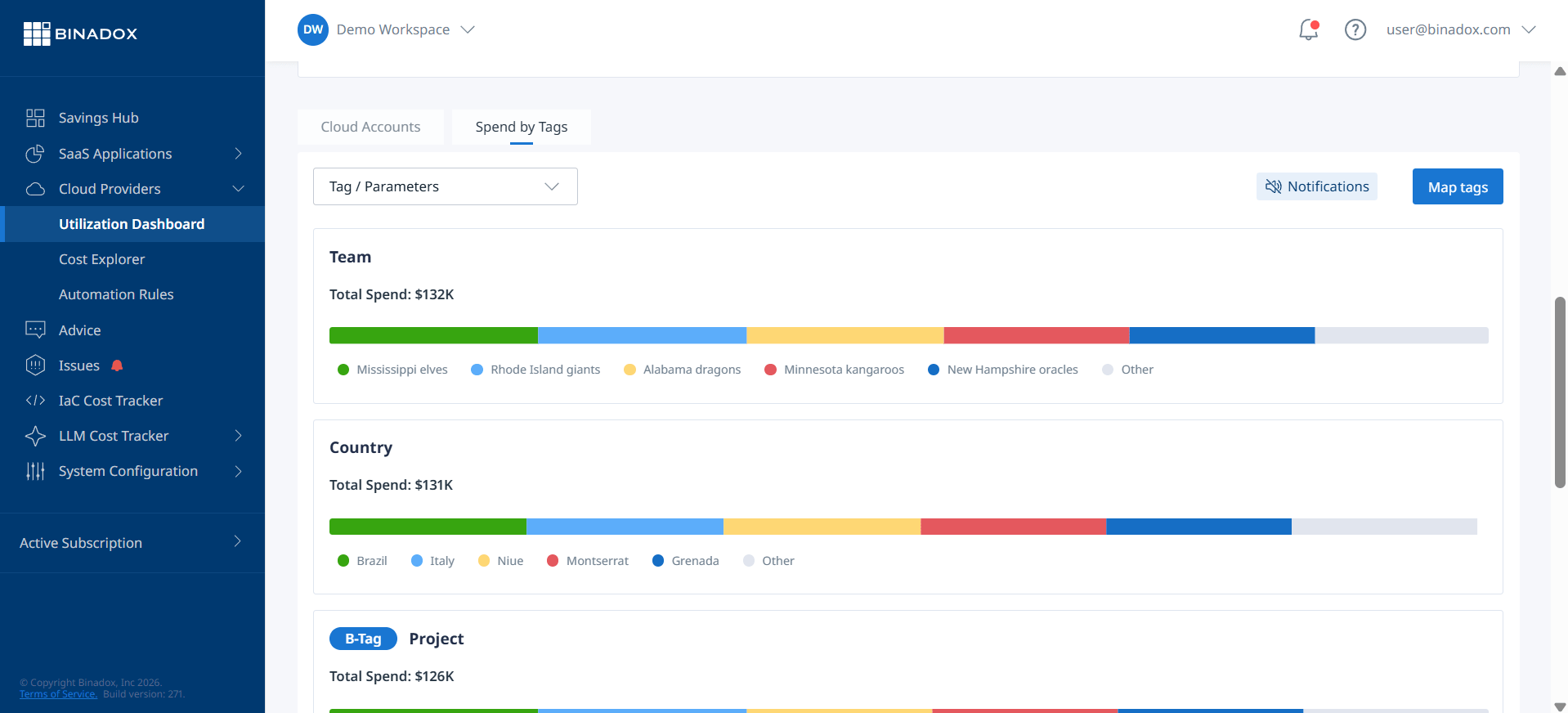Screen dimensions: 1568x713
Task: Click user@binadox.com account email
Action: coord(1448,29)
